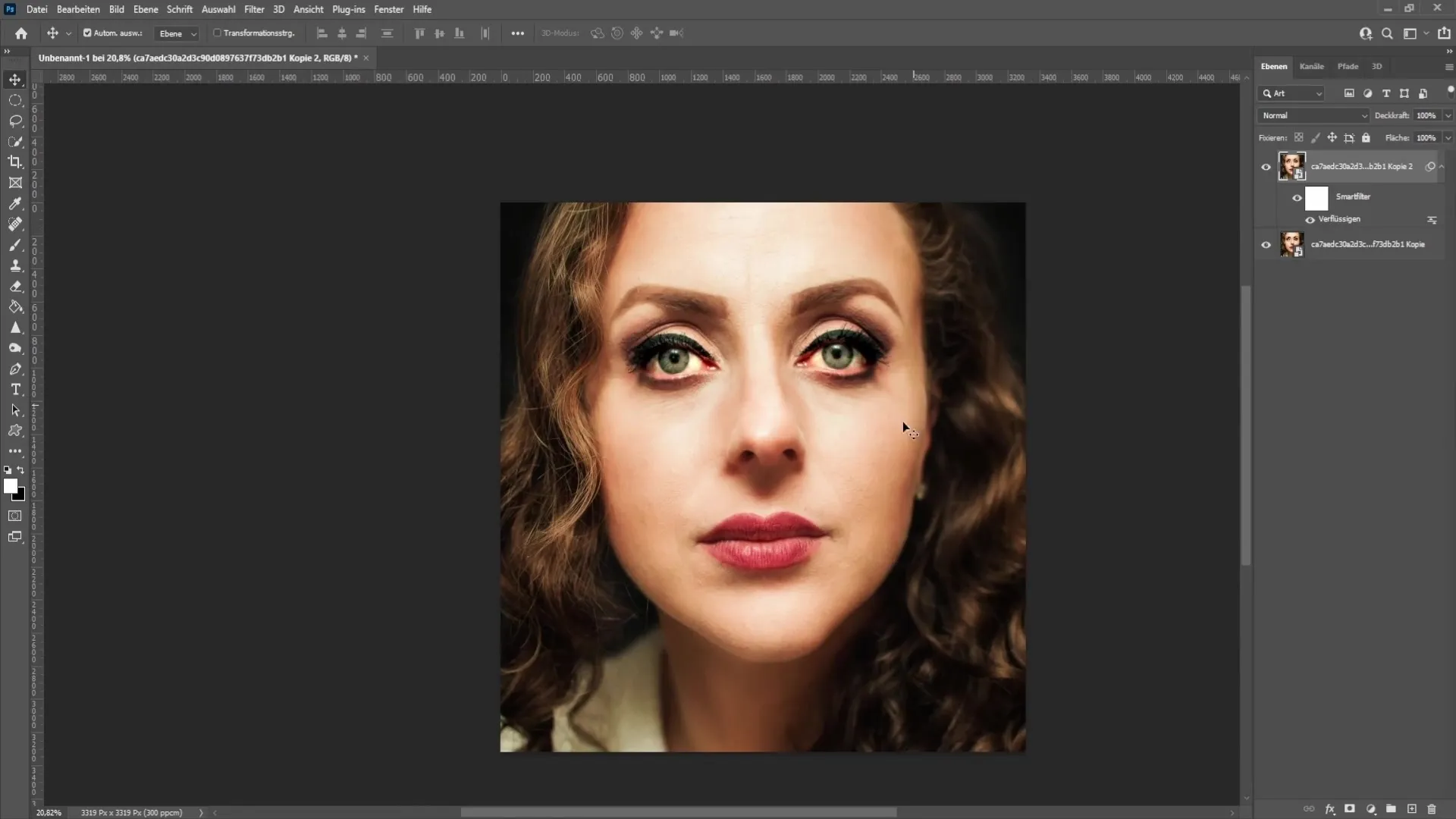Toggle visibility of ca7aedc30a2d3...b2b1 Kopie 2 layer
Screen dimensions: 1456x819
1266,166
